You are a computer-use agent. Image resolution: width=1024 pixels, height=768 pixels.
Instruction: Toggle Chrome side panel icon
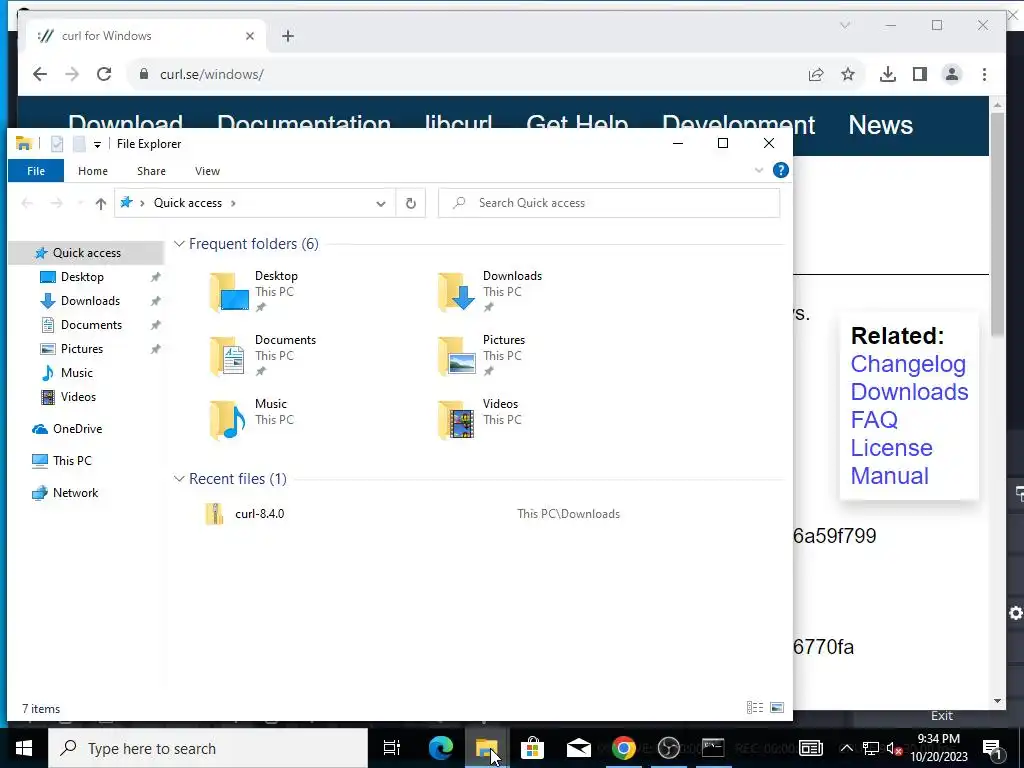tap(920, 74)
